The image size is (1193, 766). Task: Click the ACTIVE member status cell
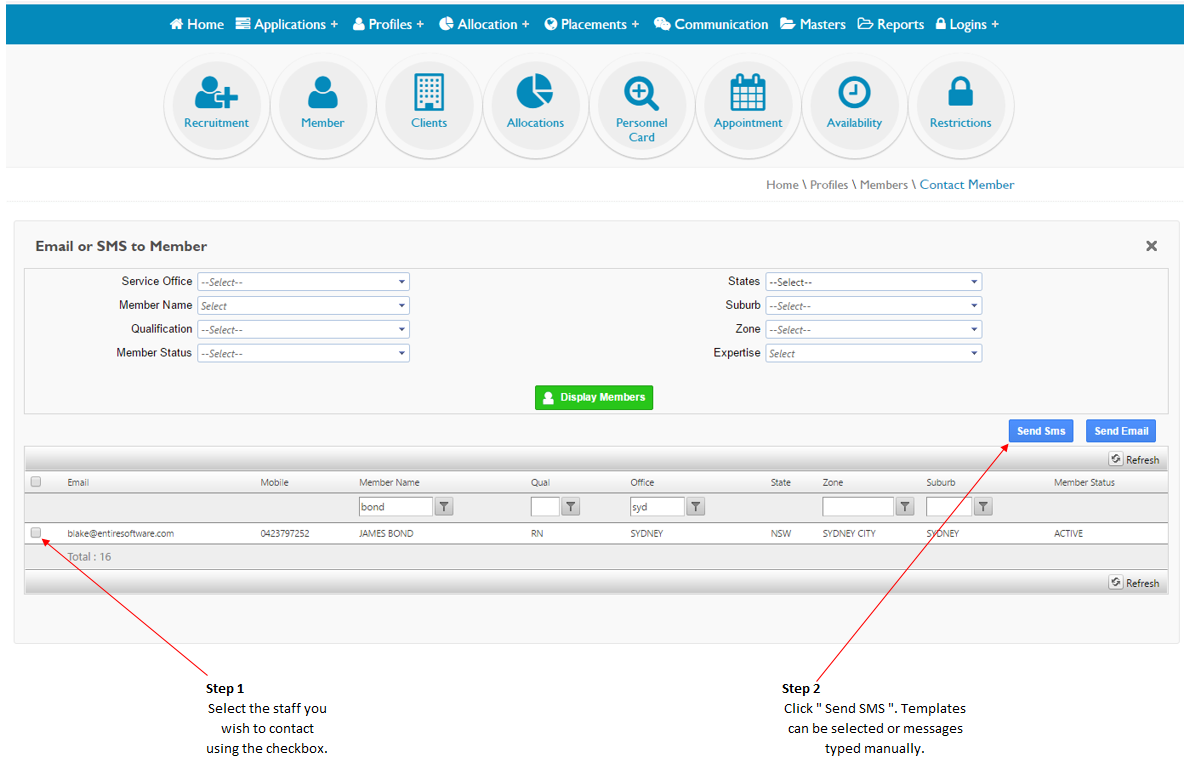pyautogui.click(x=1068, y=533)
